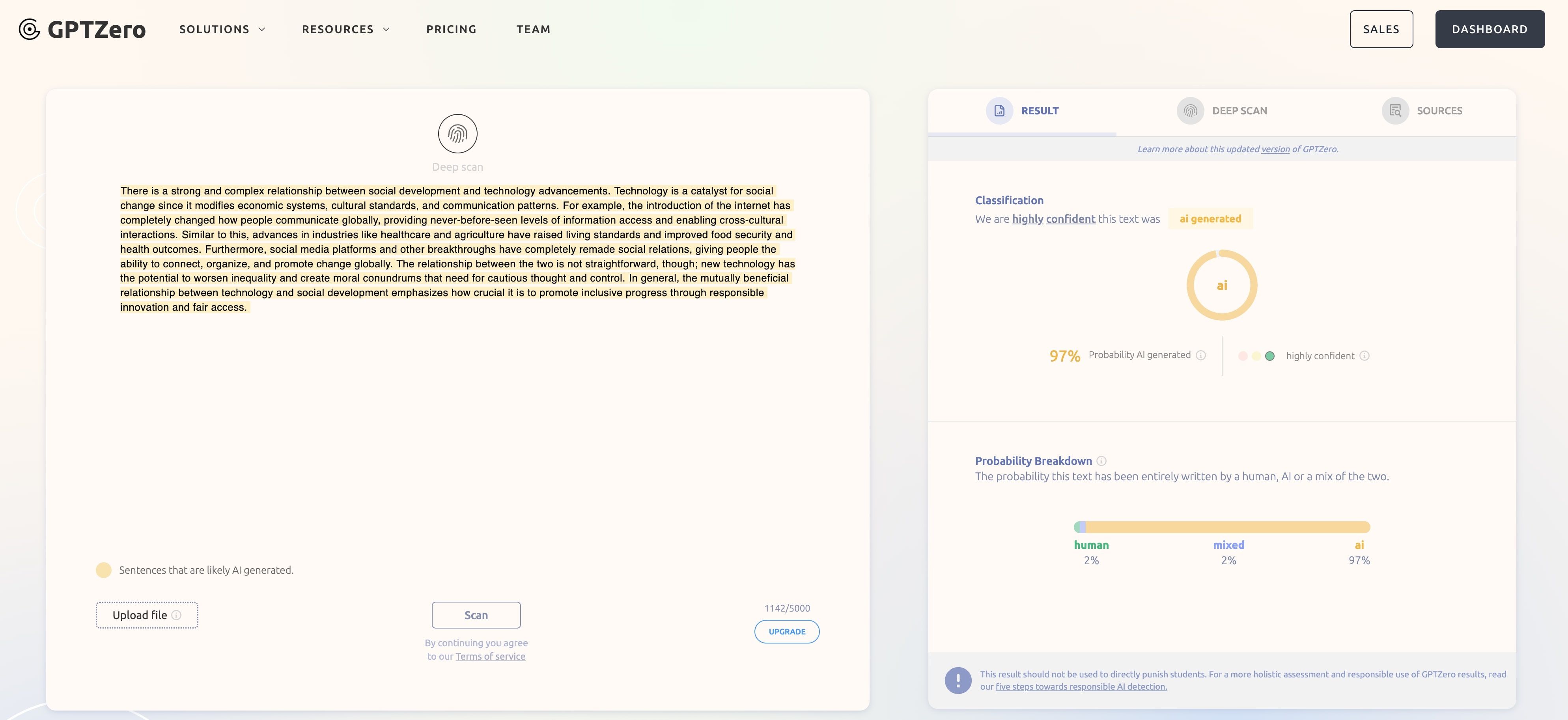Click info icon next to Probability AI generated

coord(1200,355)
